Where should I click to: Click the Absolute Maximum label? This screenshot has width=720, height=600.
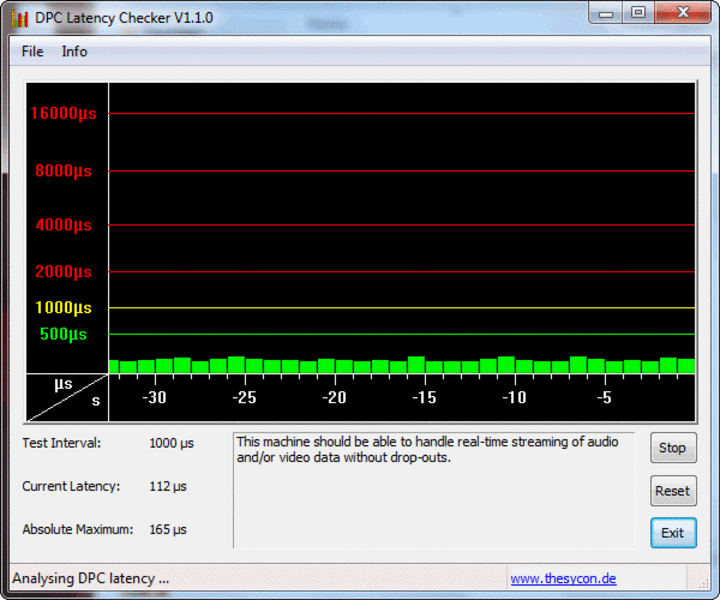[x=78, y=529]
